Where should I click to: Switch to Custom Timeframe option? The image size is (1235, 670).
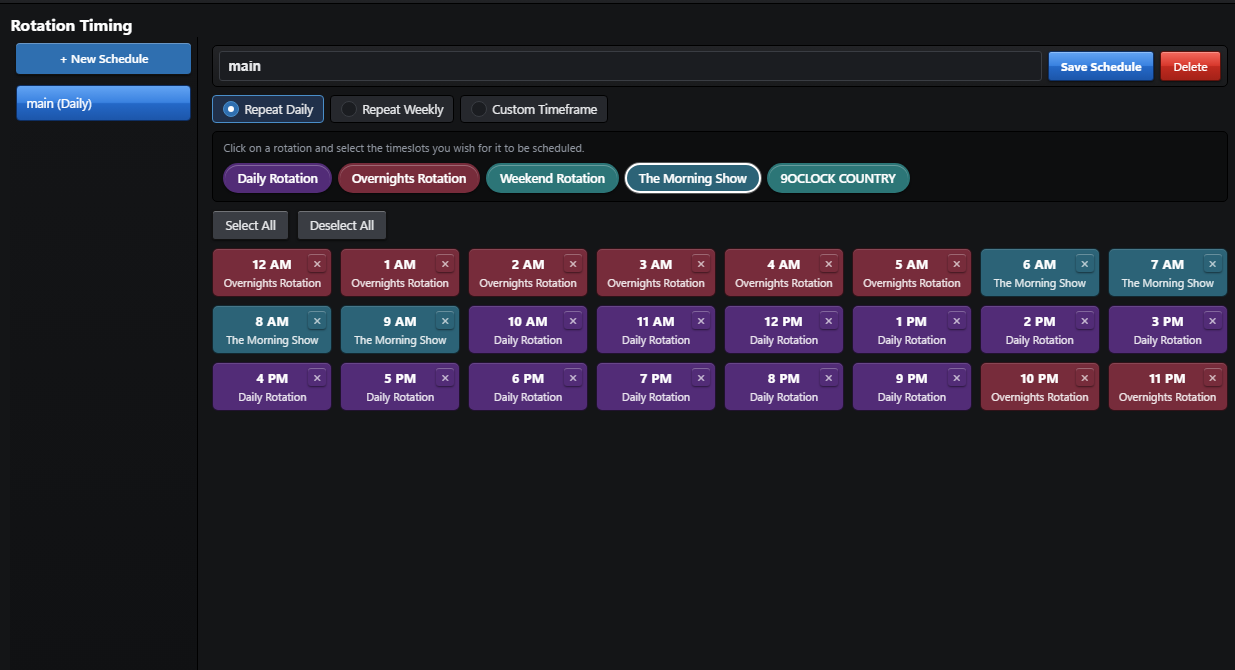[534, 109]
